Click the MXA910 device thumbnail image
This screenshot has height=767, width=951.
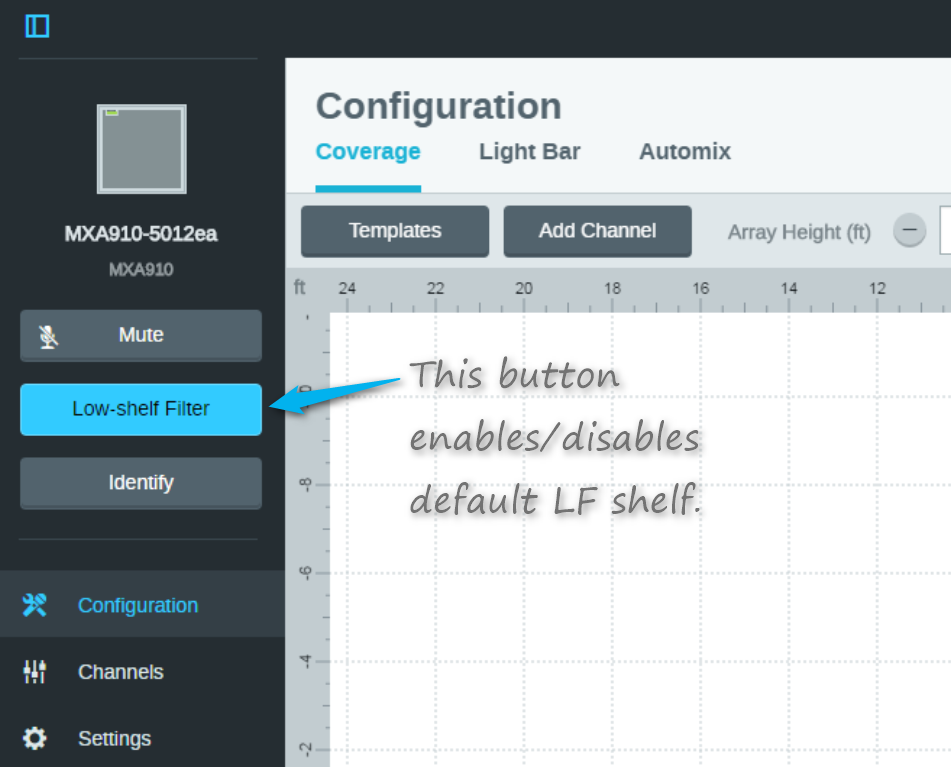tap(141, 149)
